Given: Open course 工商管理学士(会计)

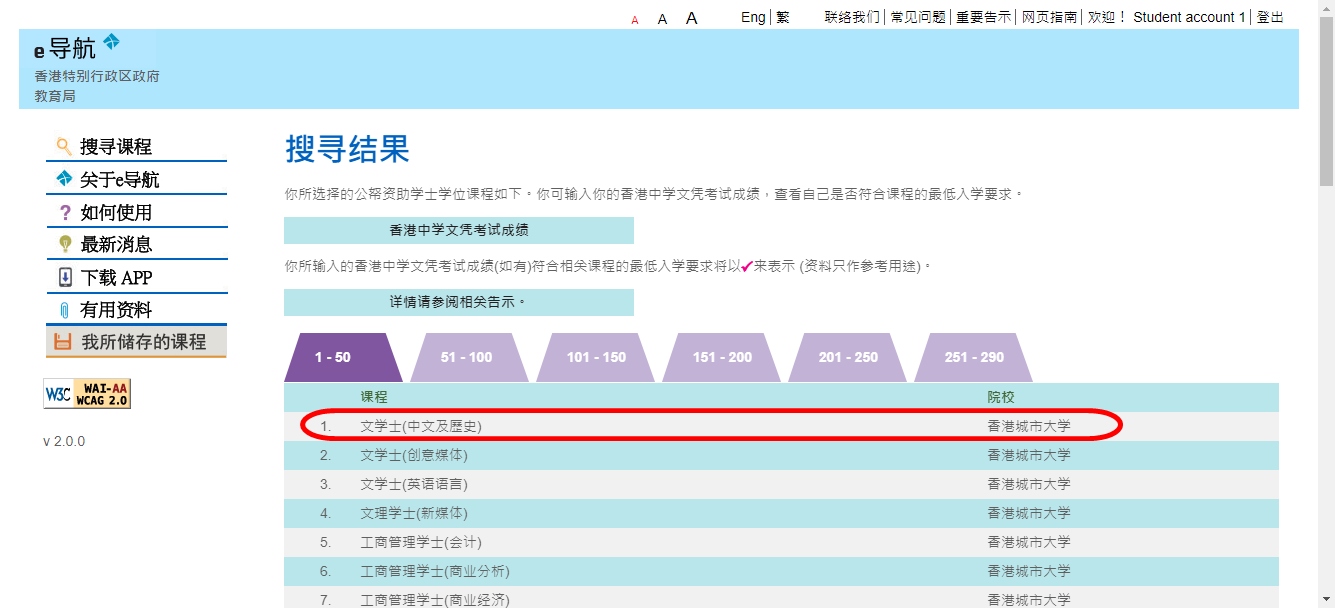Looking at the screenshot, I should point(421,542).
